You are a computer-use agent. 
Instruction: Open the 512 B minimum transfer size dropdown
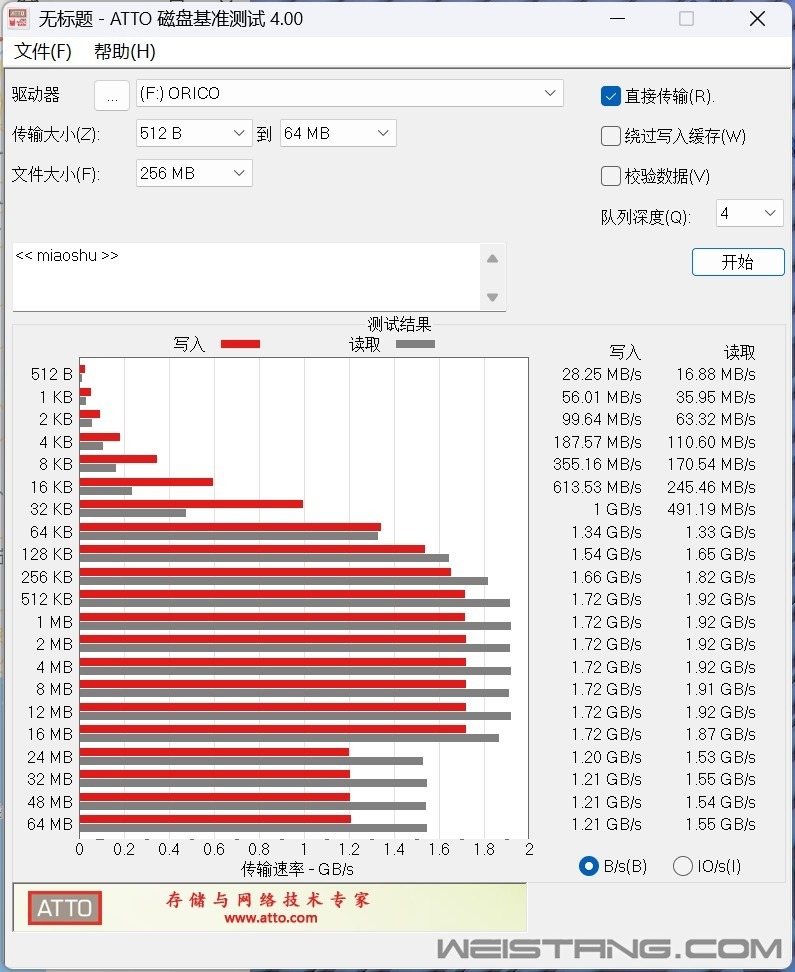click(x=239, y=133)
